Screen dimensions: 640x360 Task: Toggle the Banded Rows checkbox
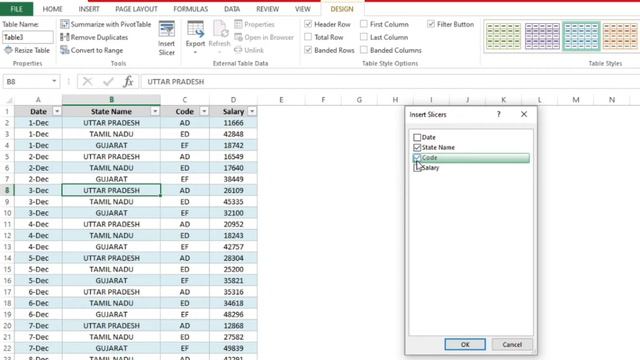pyautogui.click(x=308, y=50)
